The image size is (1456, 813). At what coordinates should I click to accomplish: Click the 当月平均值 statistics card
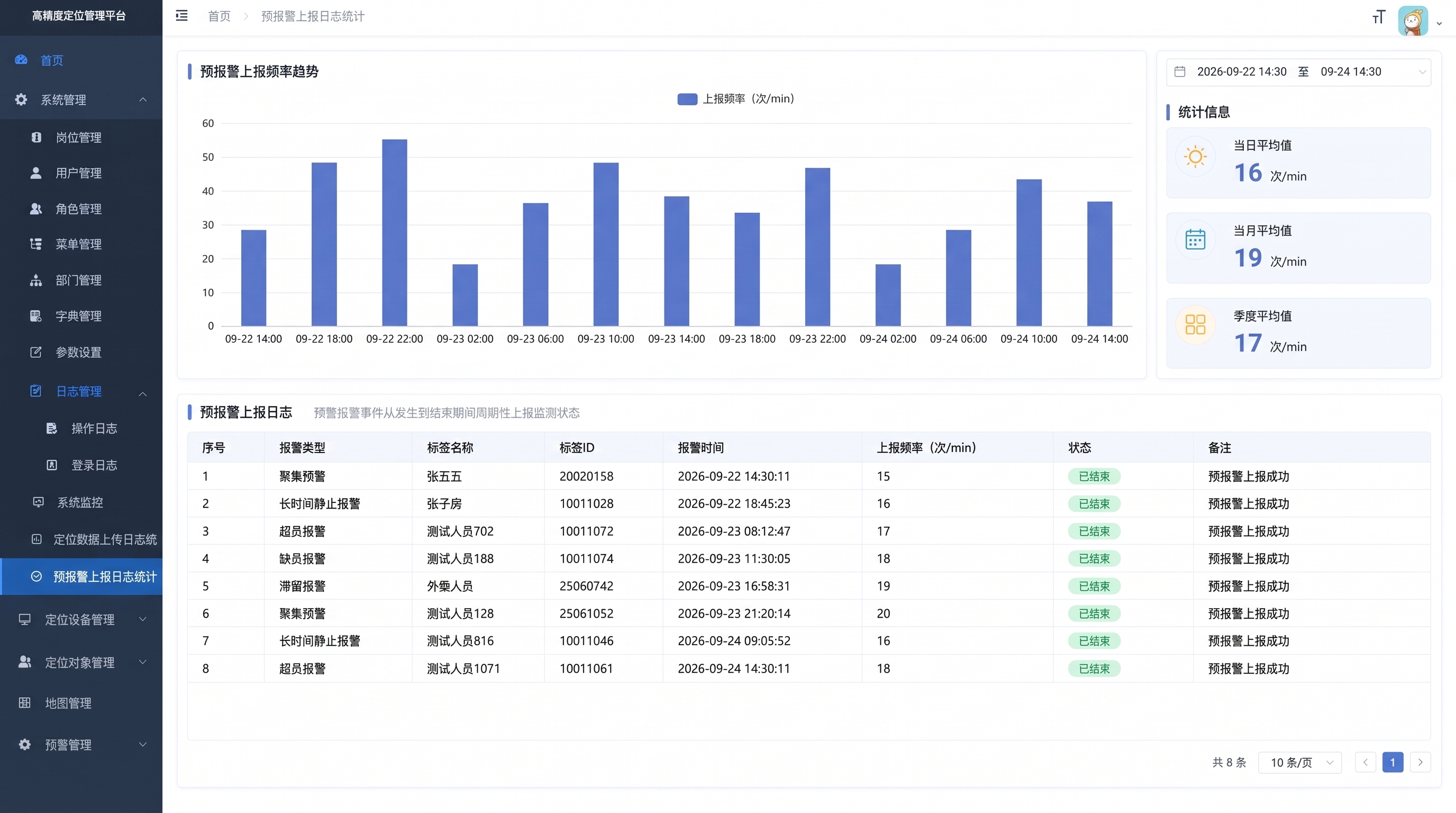1298,248
